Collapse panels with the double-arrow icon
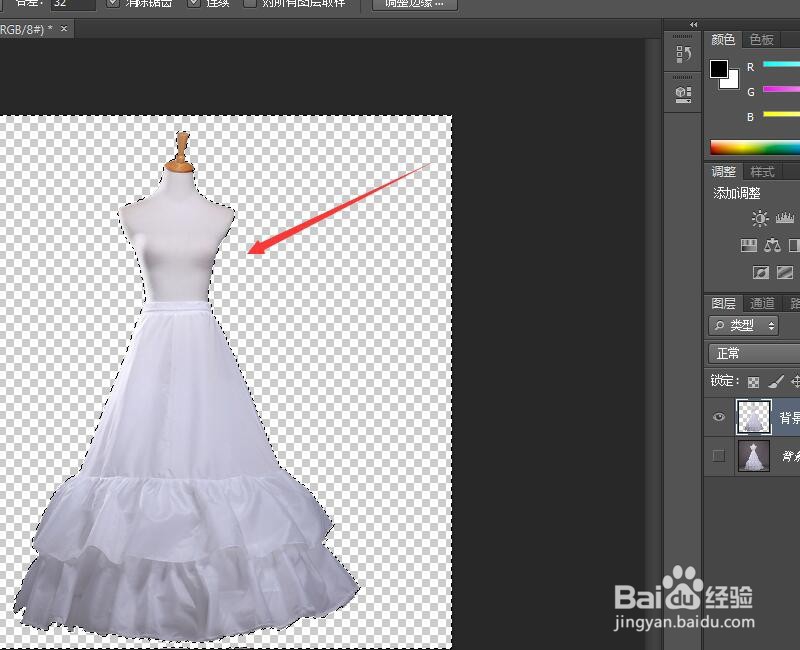The image size is (800, 650). coord(693,24)
